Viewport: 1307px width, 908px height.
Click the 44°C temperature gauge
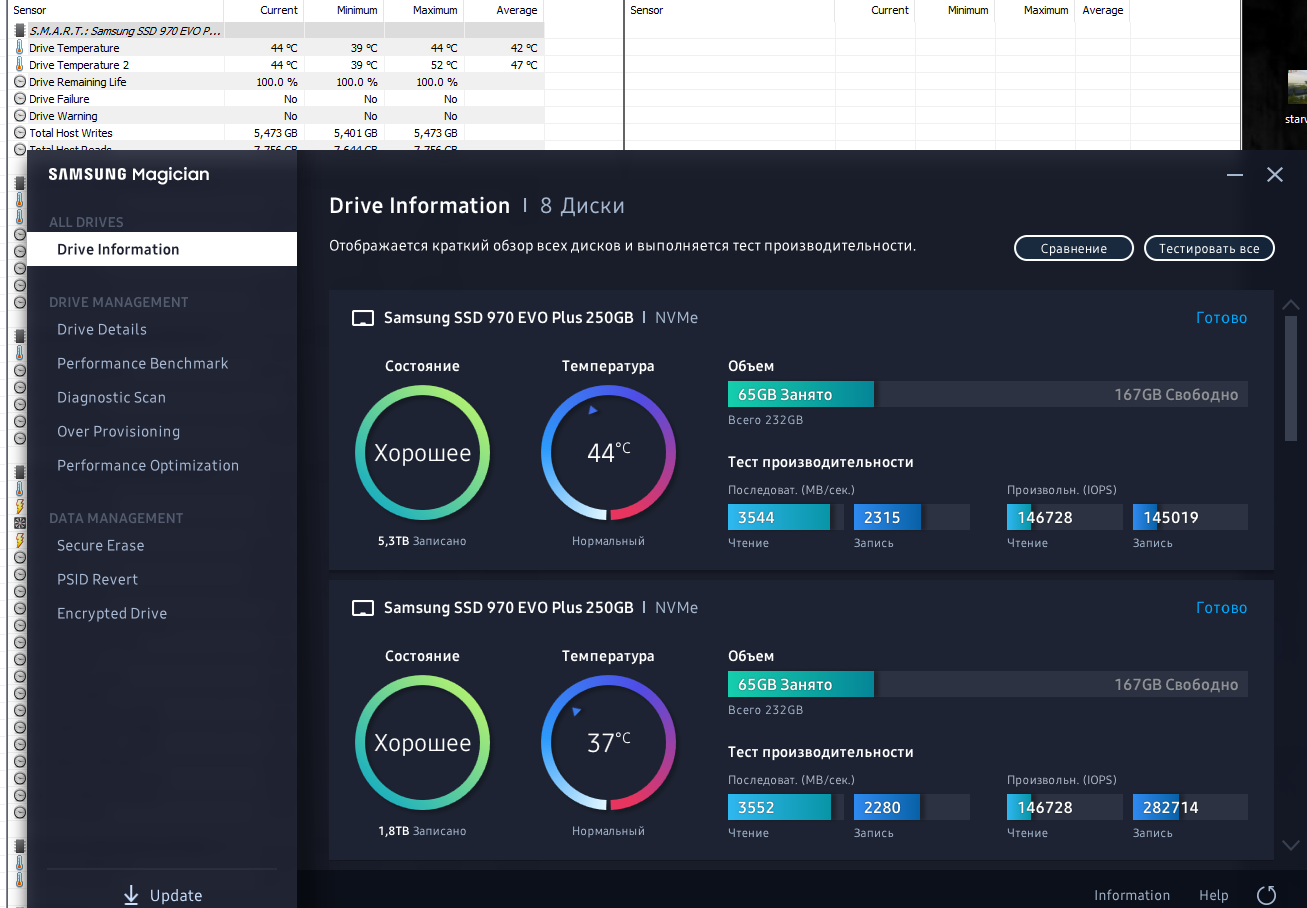(x=608, y=453)
